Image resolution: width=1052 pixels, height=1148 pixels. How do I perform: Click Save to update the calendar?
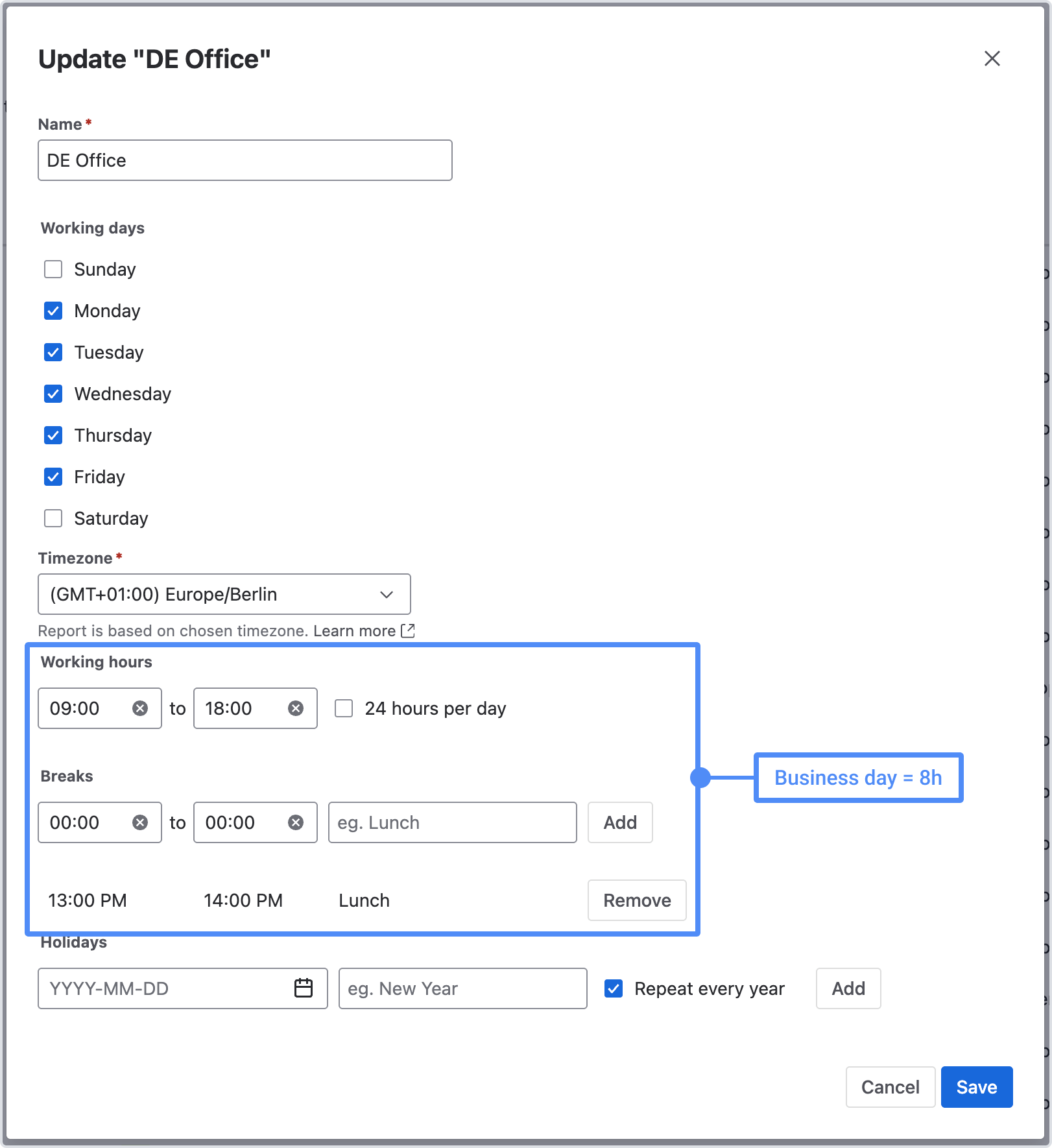click(976, 1087)
